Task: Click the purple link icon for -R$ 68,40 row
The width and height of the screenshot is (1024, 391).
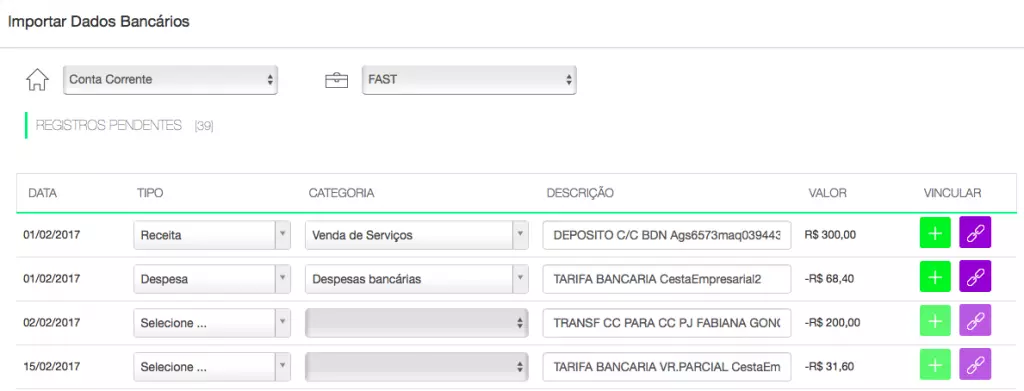Action: click(x=975, y=276)
